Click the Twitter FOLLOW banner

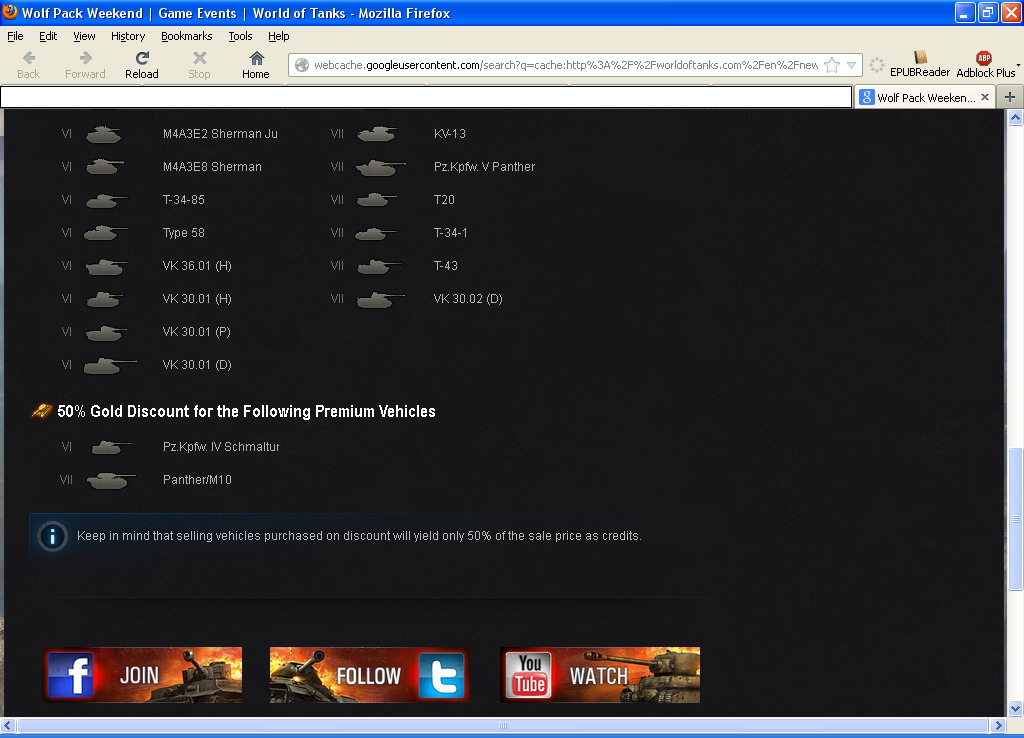369,675
